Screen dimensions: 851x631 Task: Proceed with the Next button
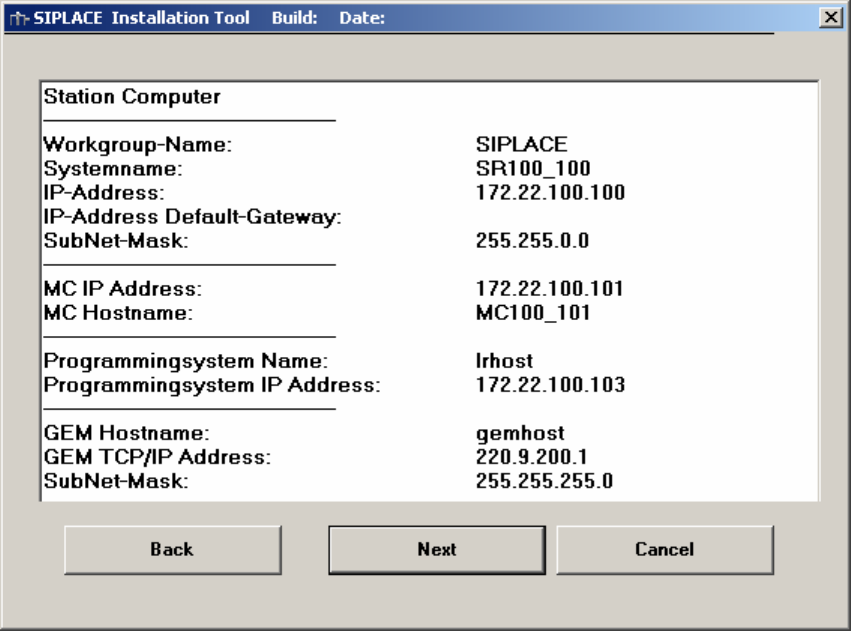pyautogui.click(x=437, y=549)
